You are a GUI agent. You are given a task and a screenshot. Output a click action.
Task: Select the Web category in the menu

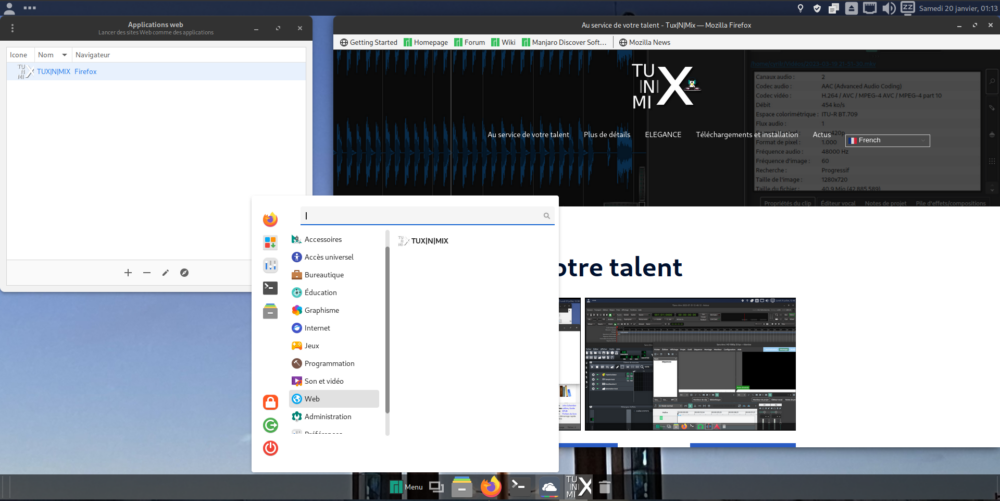pos(334,399)
